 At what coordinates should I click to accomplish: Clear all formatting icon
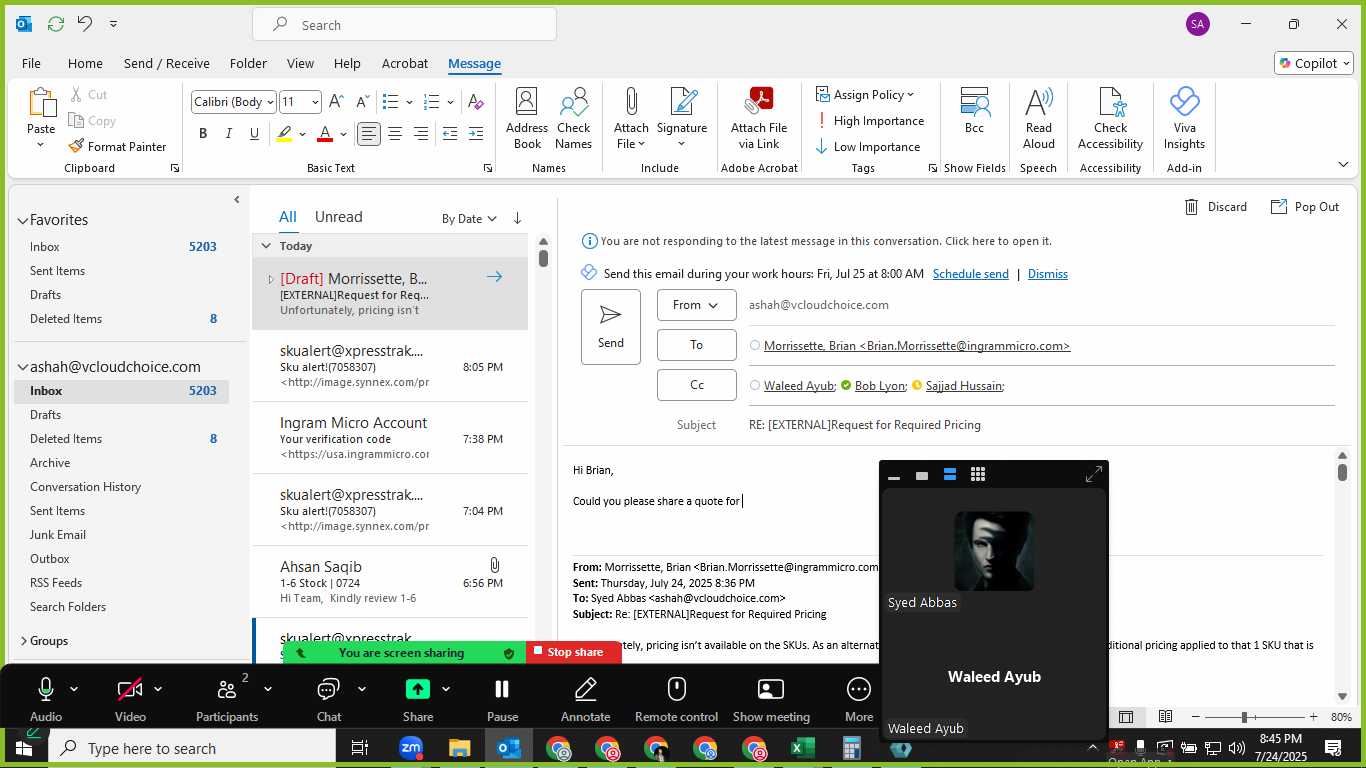(476, 102)
